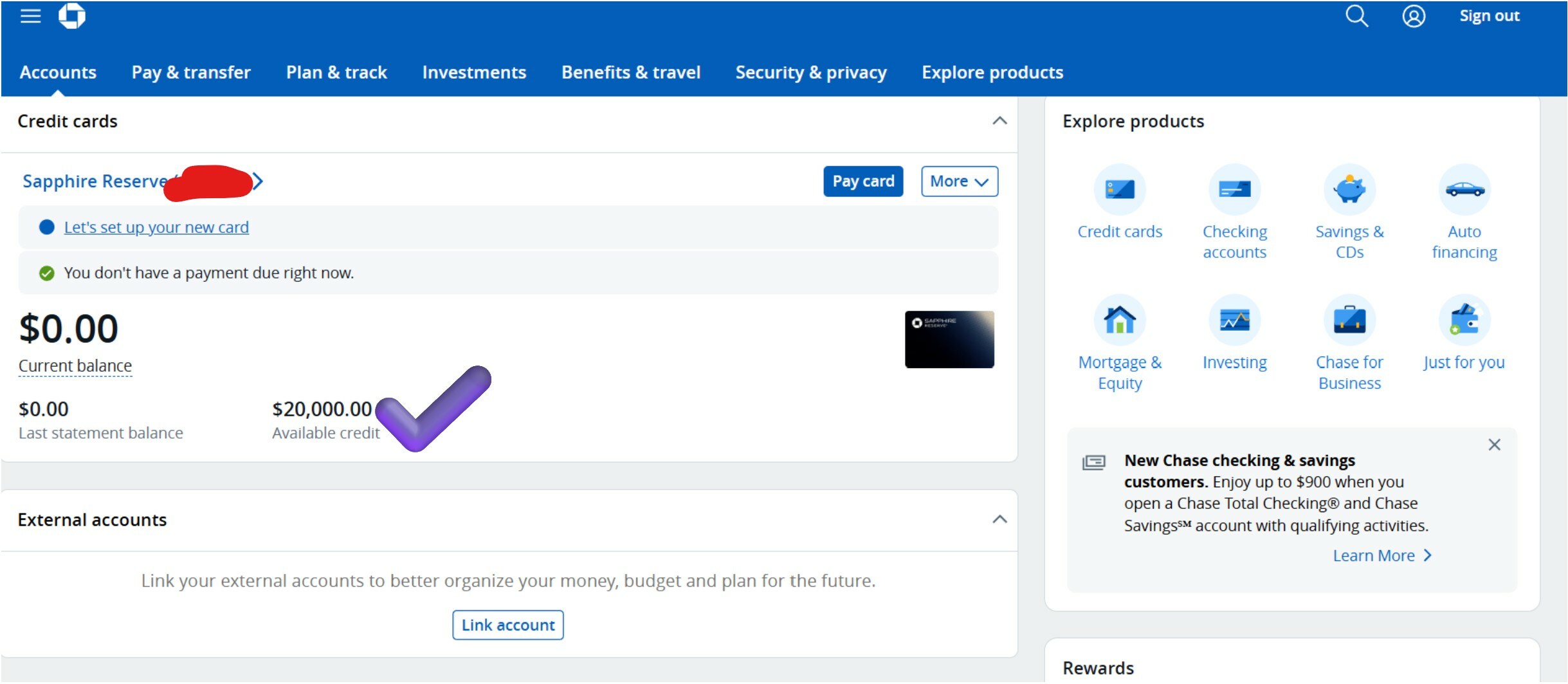Click the $0.00 last statement balance value

(x=44, y=409)
